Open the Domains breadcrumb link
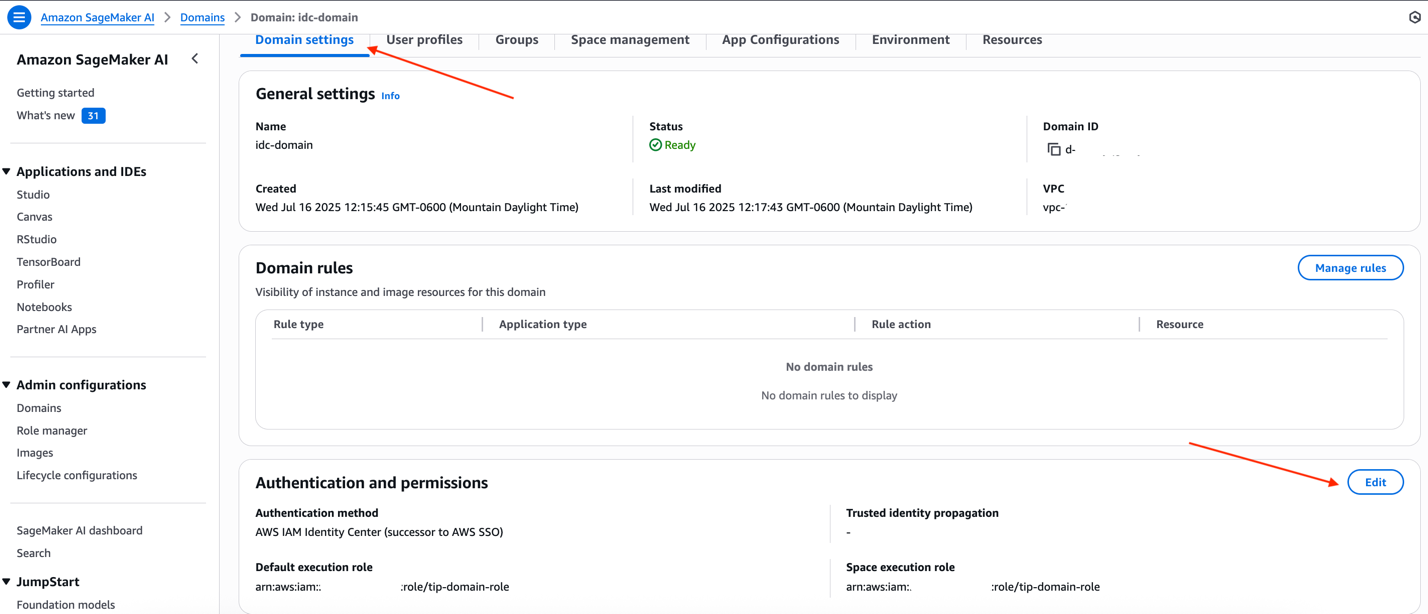This screenshot has width=1428, height=614. 202,17
